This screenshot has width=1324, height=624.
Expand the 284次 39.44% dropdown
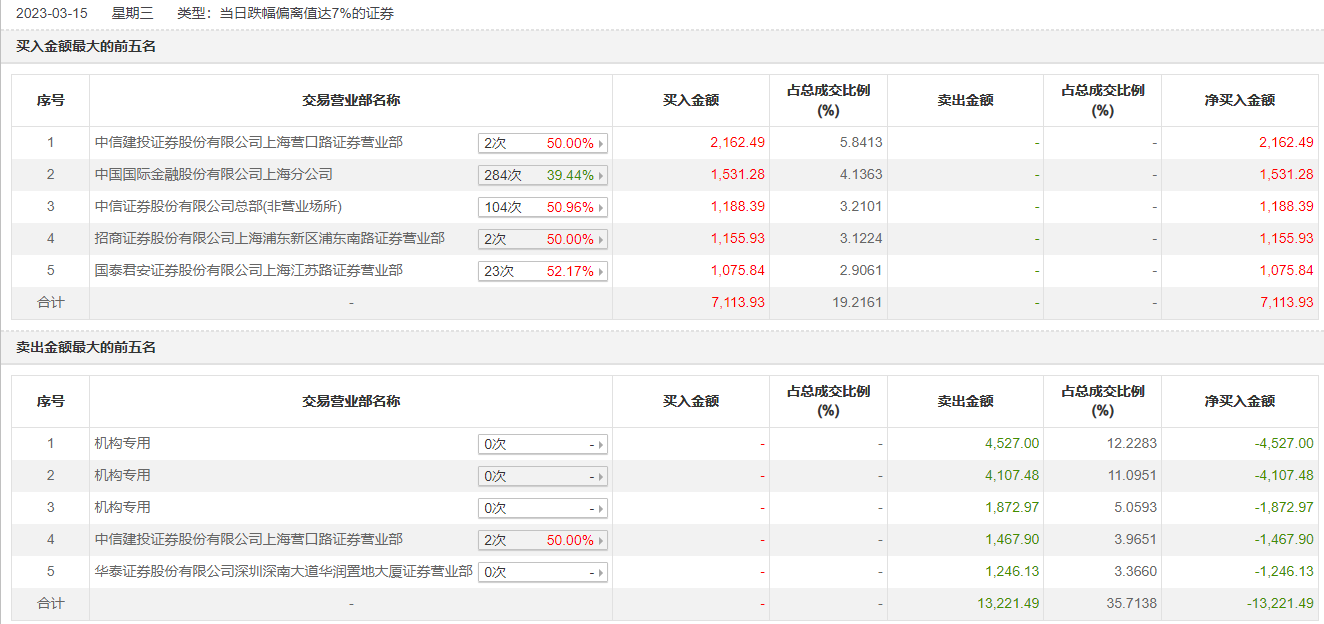coord(543,176)
